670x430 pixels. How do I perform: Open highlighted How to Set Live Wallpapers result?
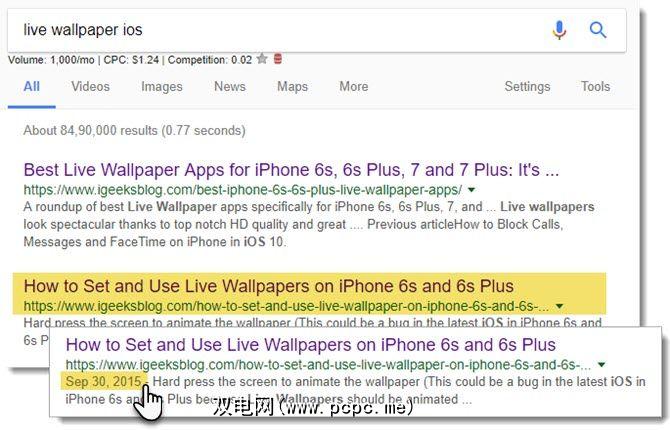(268, 286)
